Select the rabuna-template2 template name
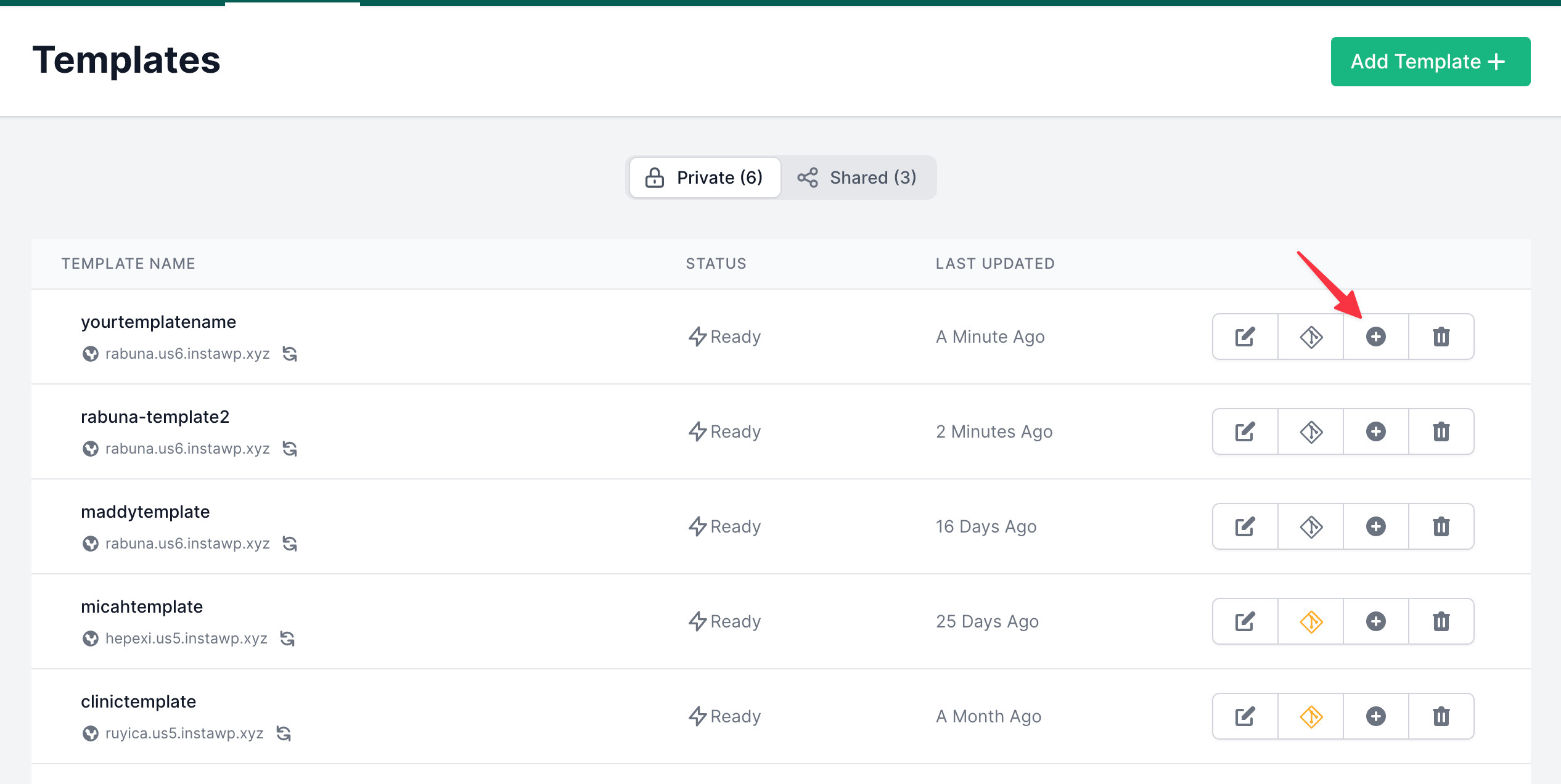1561x784 pixels. (155, 417)
